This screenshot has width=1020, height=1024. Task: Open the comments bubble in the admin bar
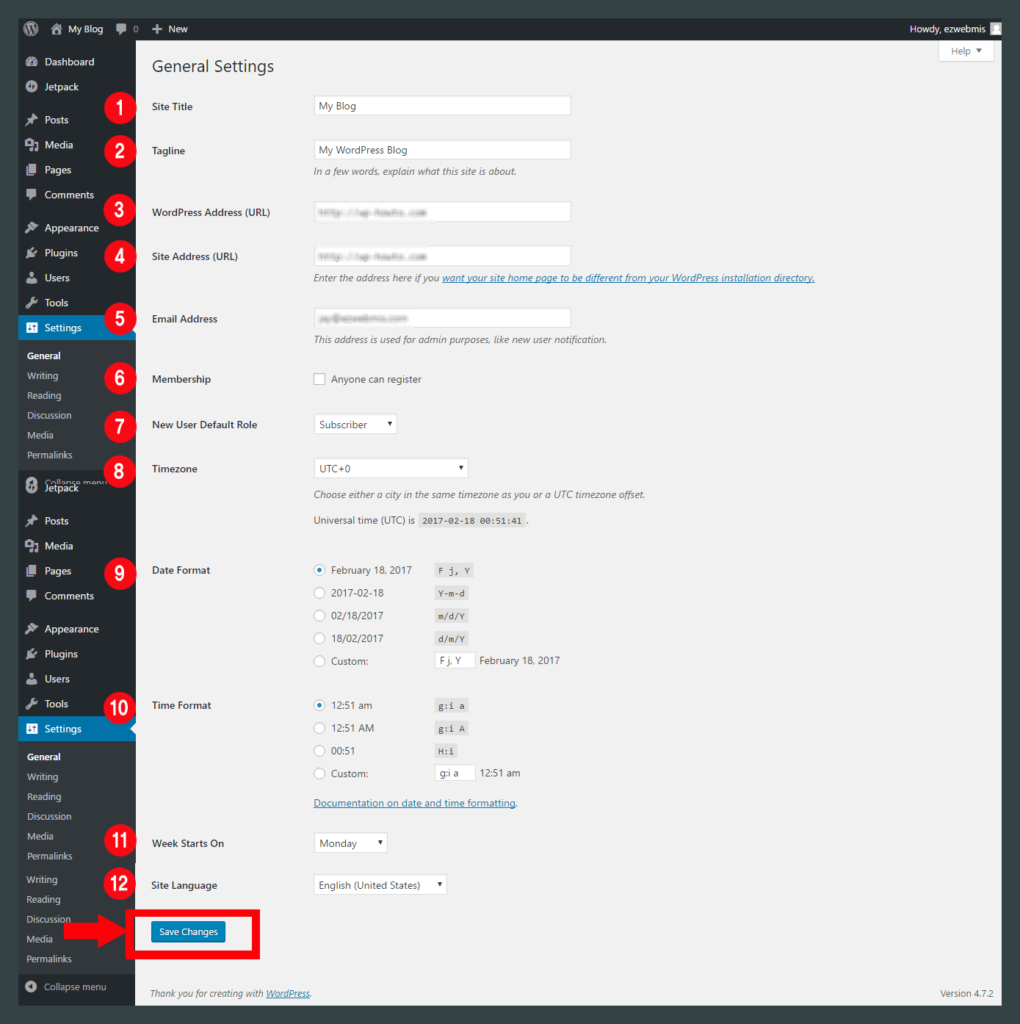point(121,29)
